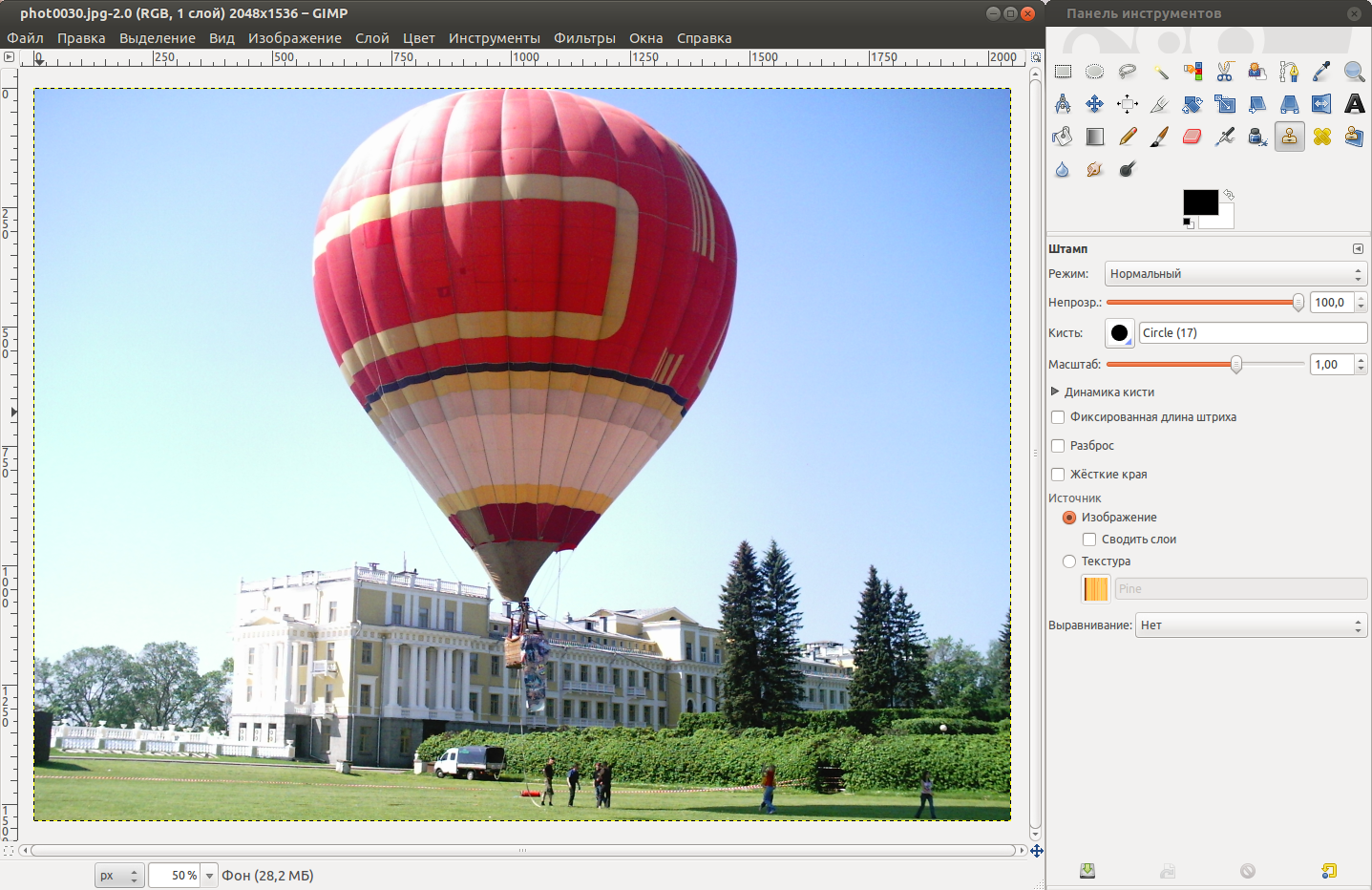Open the Выравнивание dropdown

[x=1251, y=625]
